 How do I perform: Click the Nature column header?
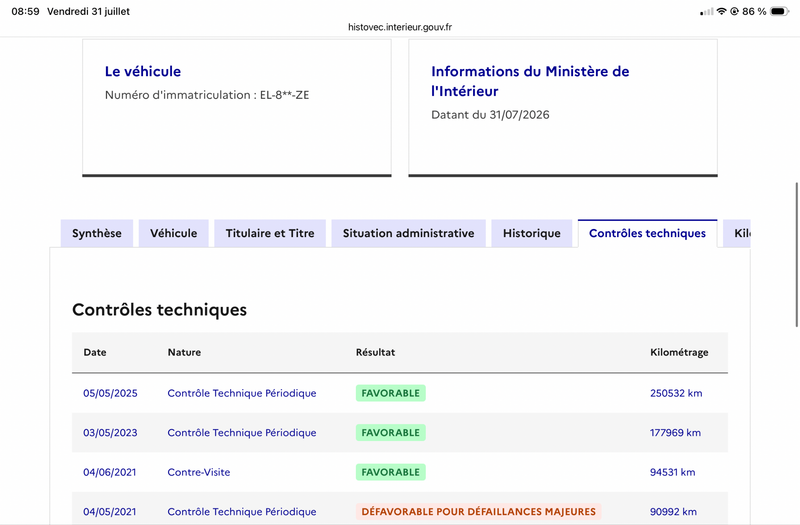(184, 352)
